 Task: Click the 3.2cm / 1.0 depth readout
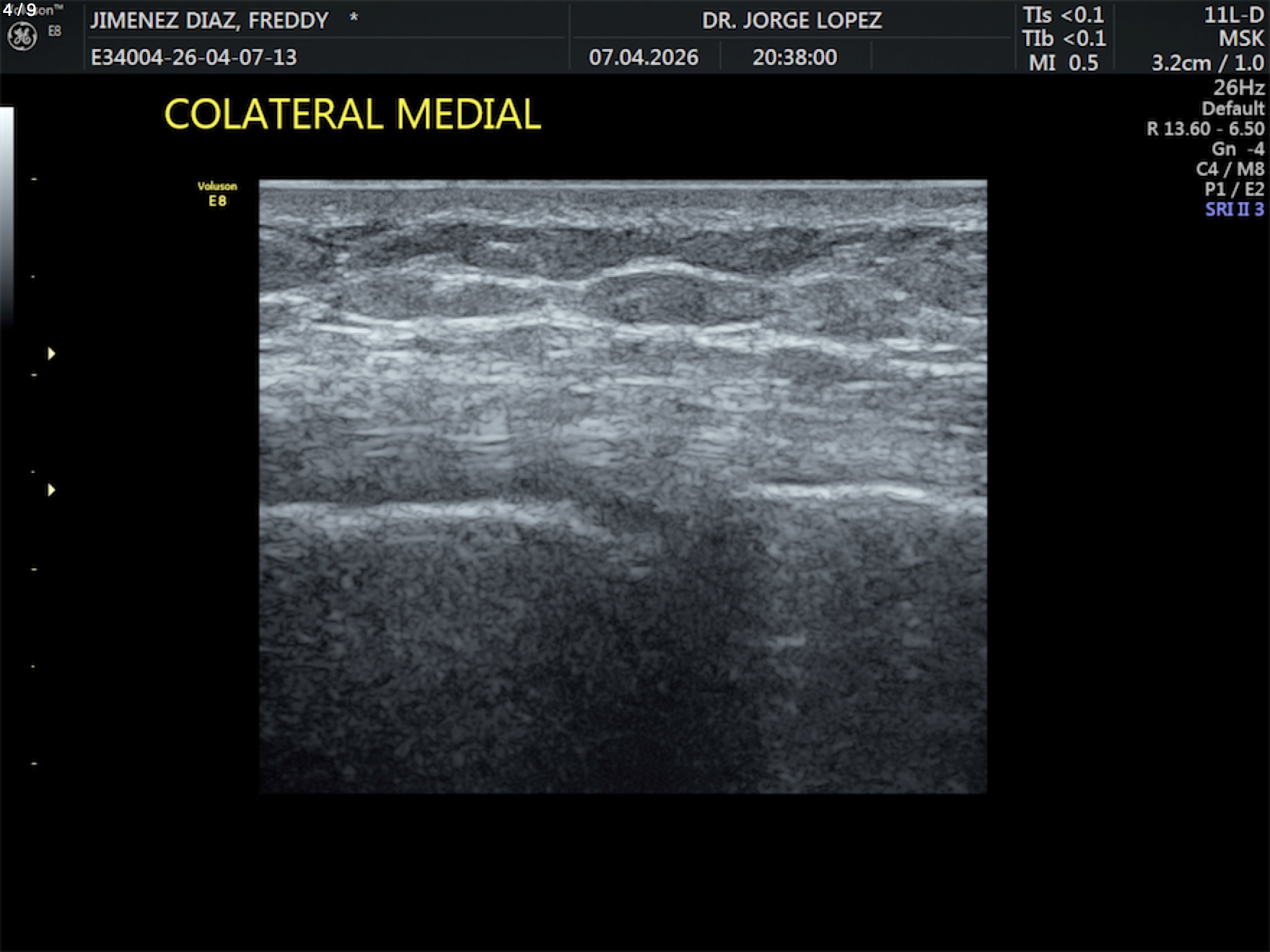[x=1207, y=63]
